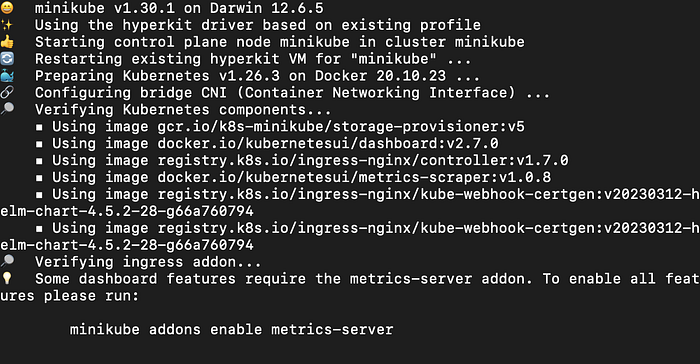Image resolution: width=700 pixels, height=364 pixels.
Task: Click the docker.io/kubernetesui/dashboard:v2.7.0 image path
Action: click(x=328, y=143)
